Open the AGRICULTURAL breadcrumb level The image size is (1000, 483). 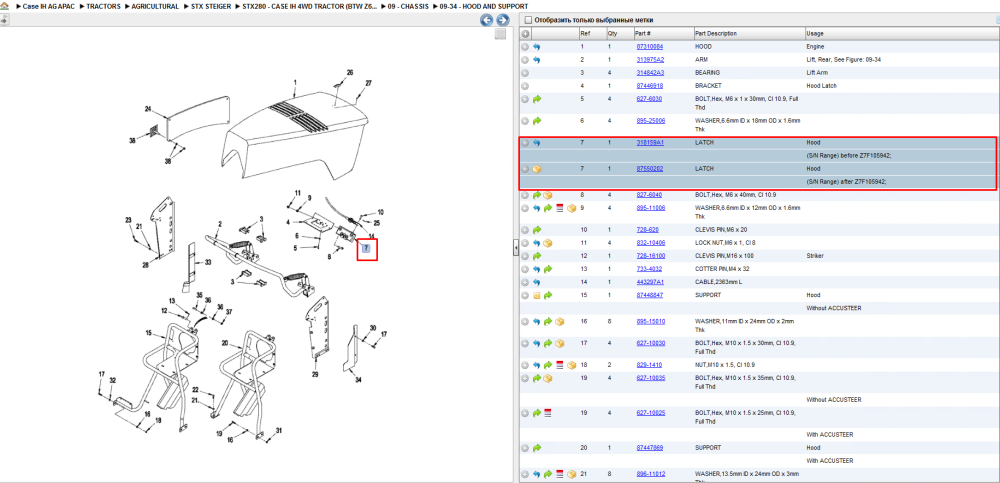pyautogui.click(x=155, y=6)
